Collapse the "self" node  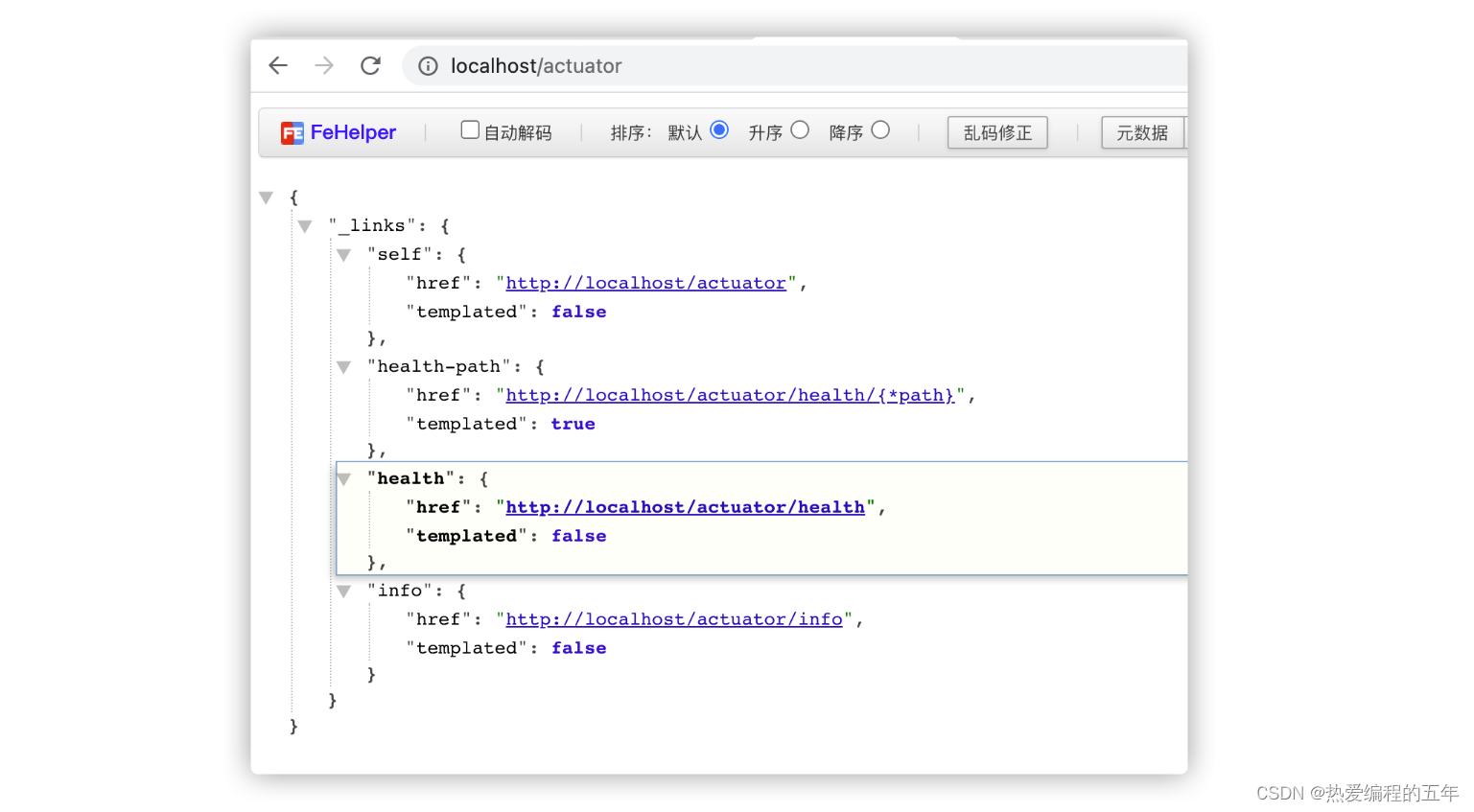(x=343, y=255)
